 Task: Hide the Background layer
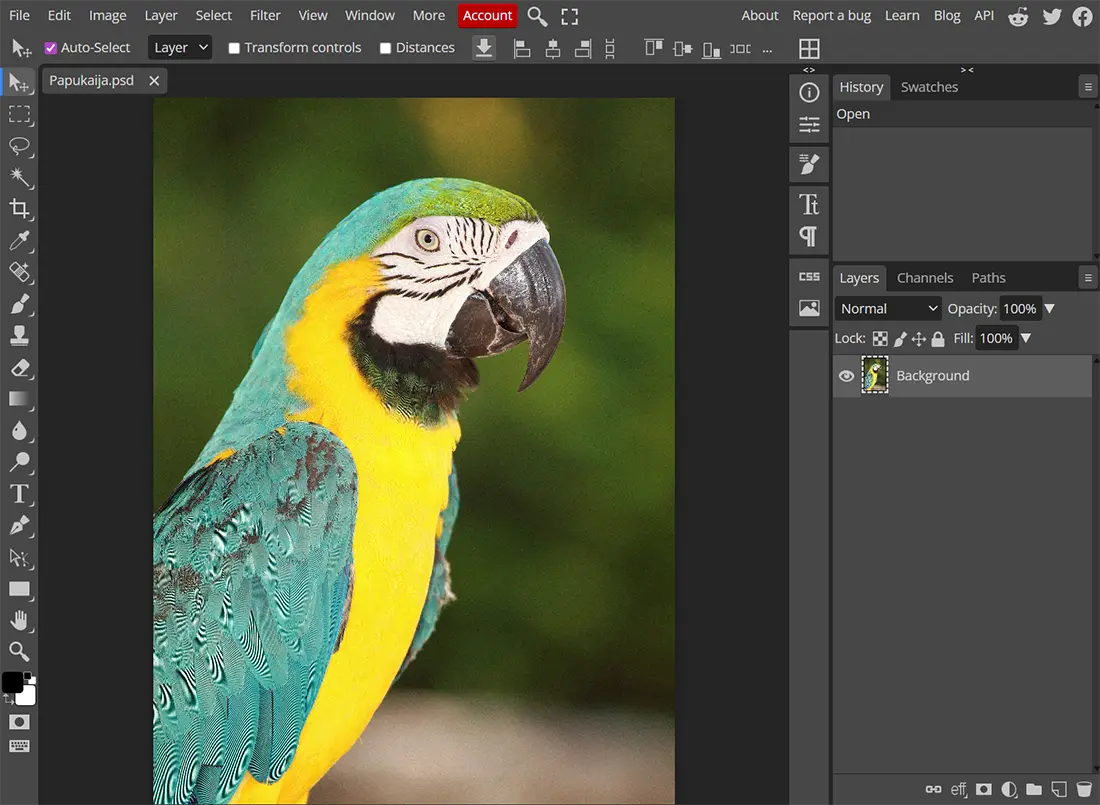pos(846,376)
